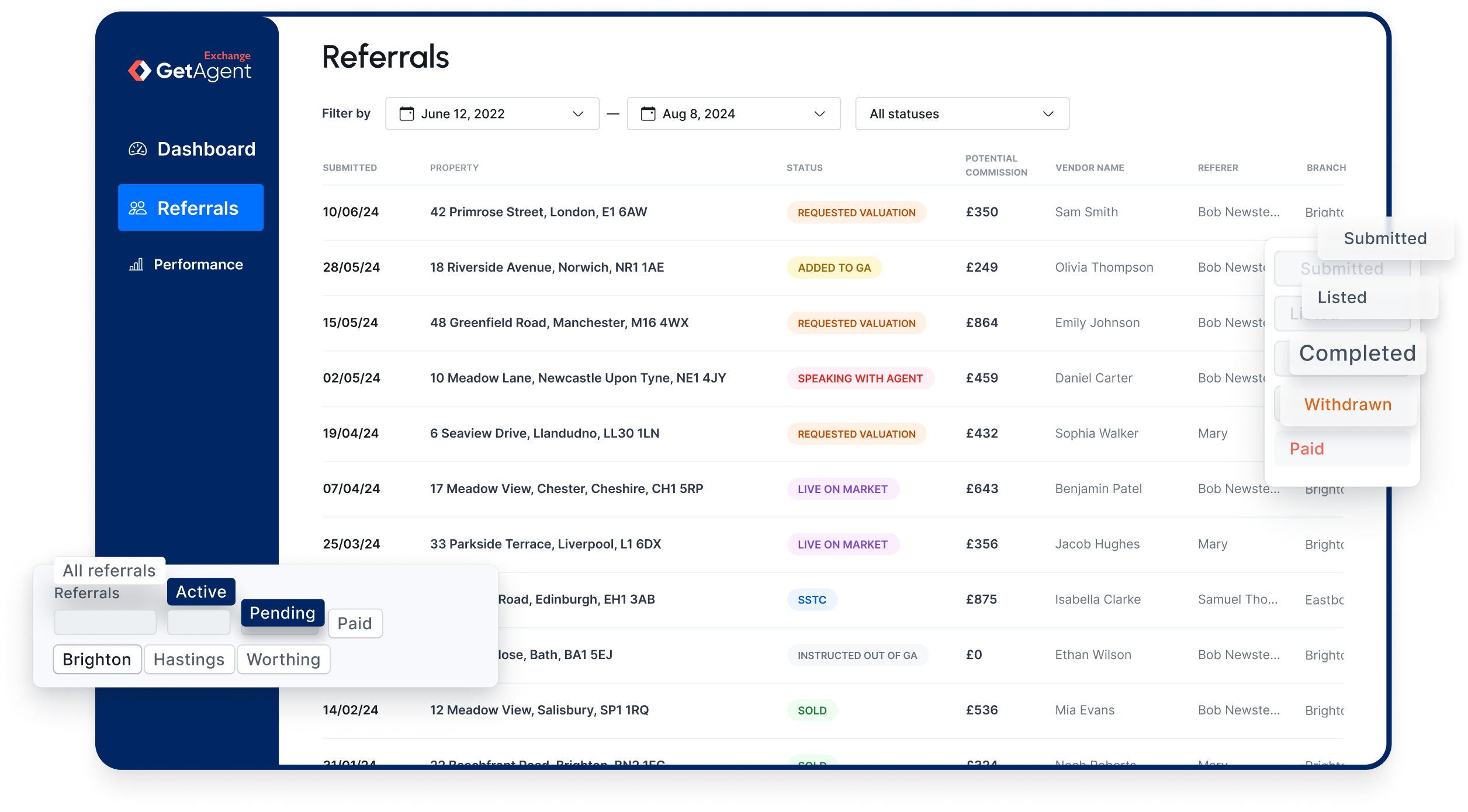Open the All statuses dropdown
Image resolution: width=1468 pixels, height=812 pixels.
[x=962, y=113]
